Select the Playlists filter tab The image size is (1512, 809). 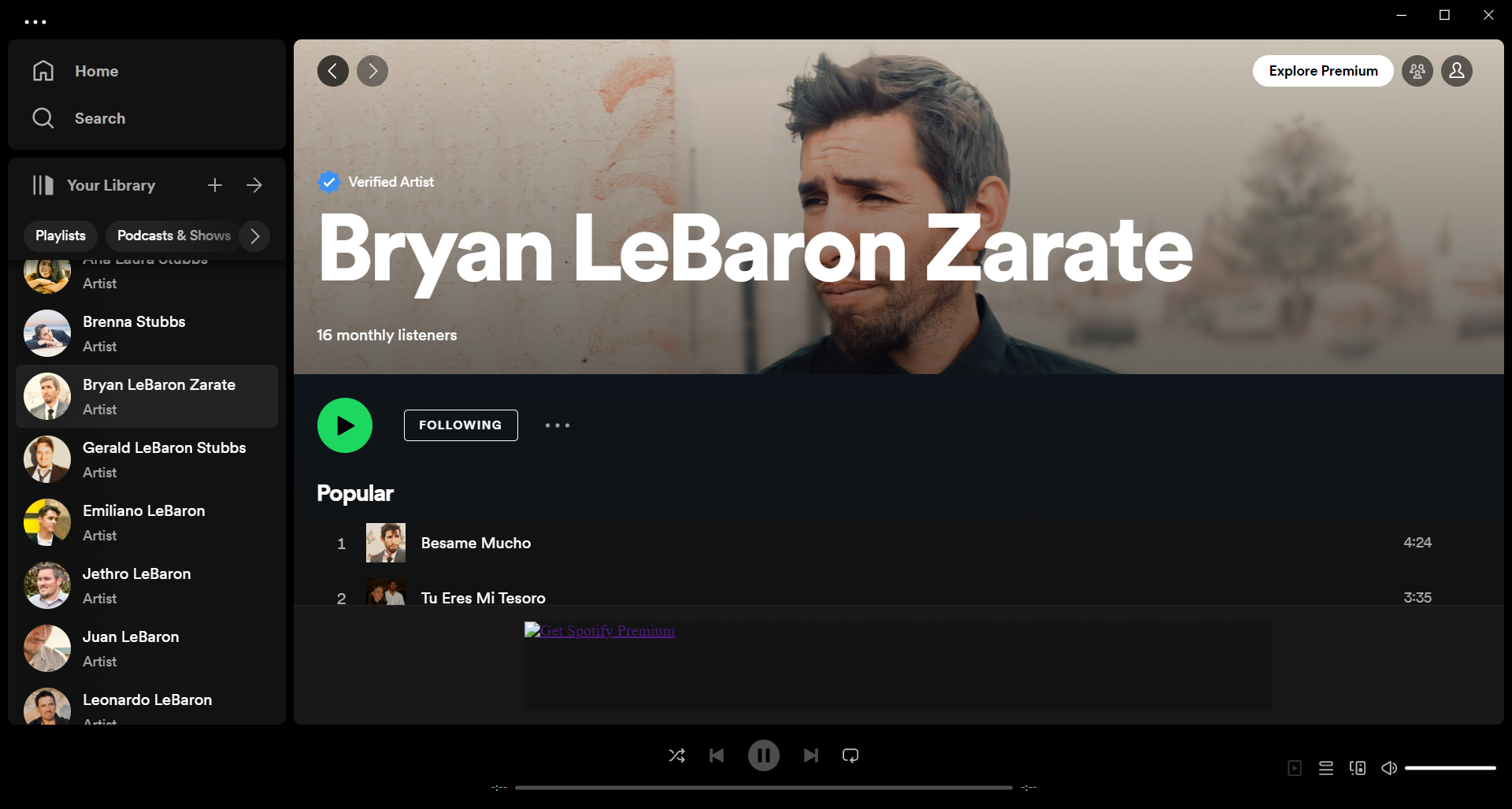click(61, 236)
